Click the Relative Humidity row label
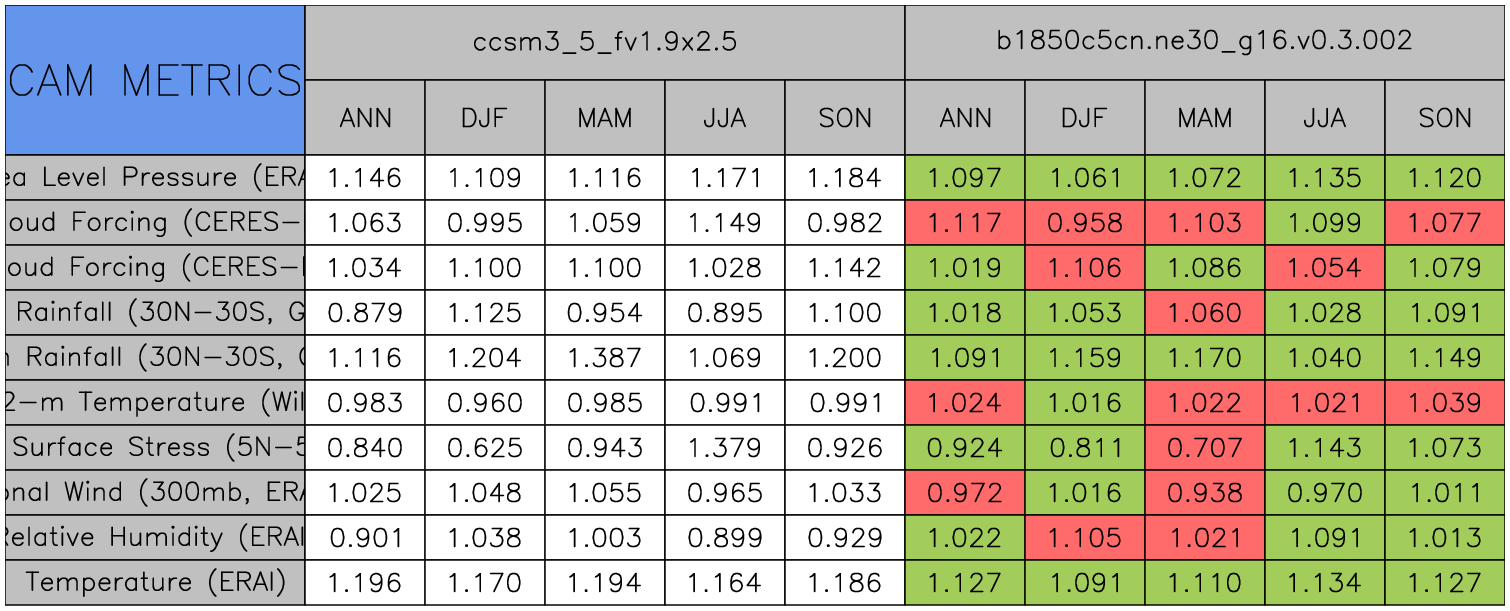1510x611 pixels. point(154,538)
